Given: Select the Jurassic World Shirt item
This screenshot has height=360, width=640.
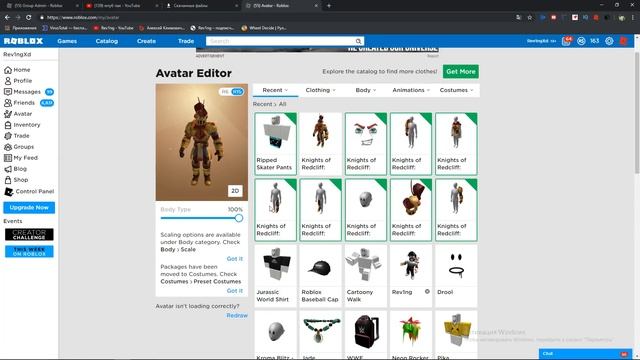Looking at the screenshot, I should [276, 276].
